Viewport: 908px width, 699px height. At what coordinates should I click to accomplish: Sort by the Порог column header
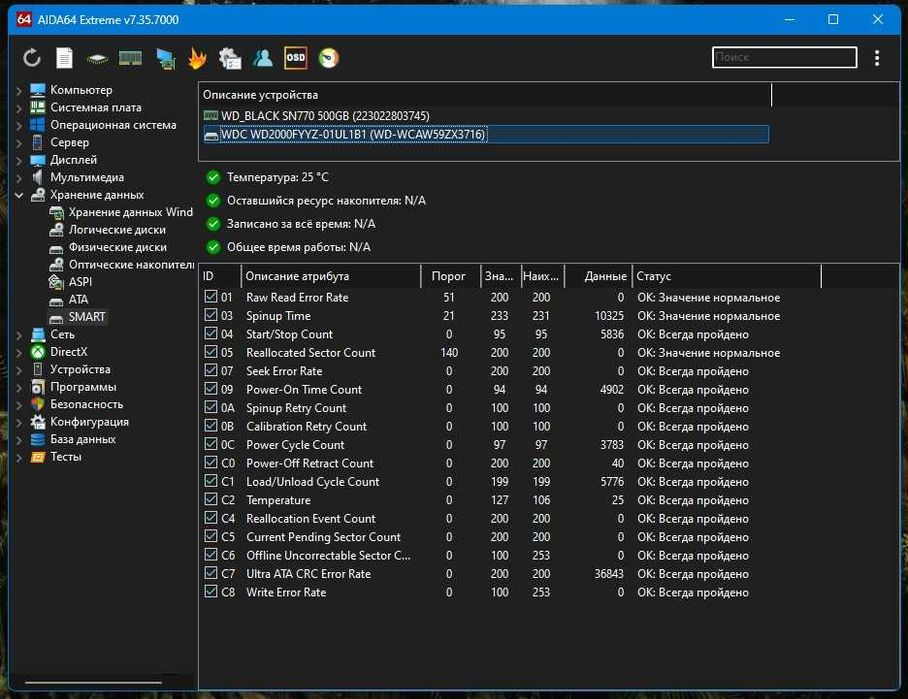(451, 276)
